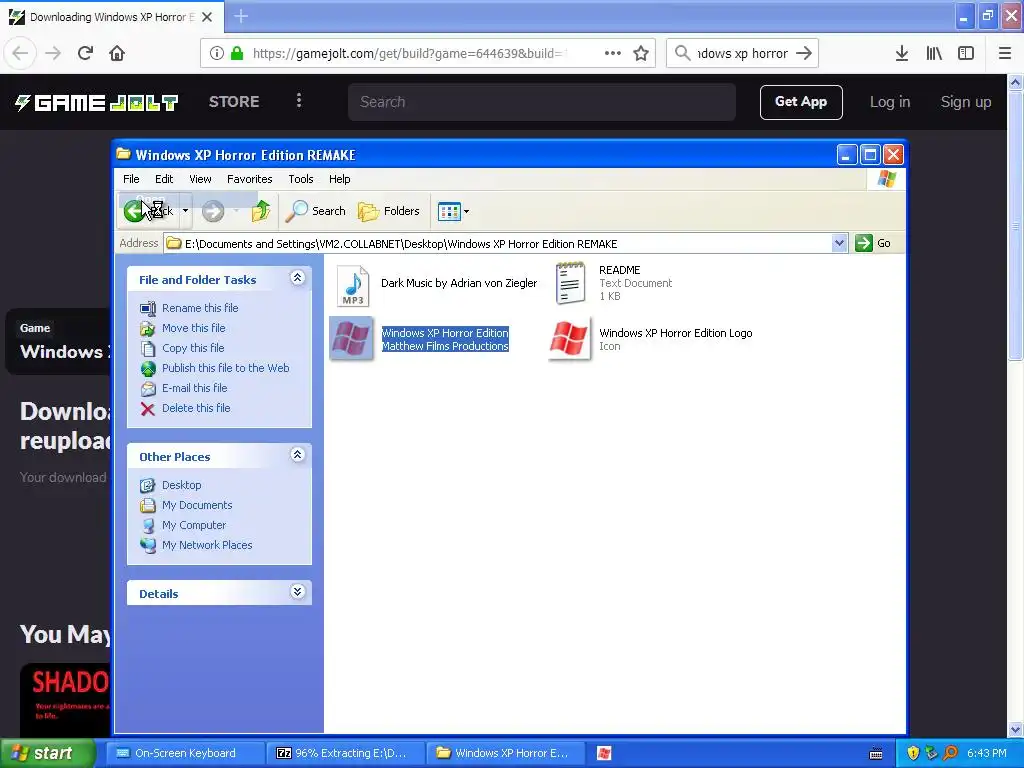Open the File menu

pos(131,179)
